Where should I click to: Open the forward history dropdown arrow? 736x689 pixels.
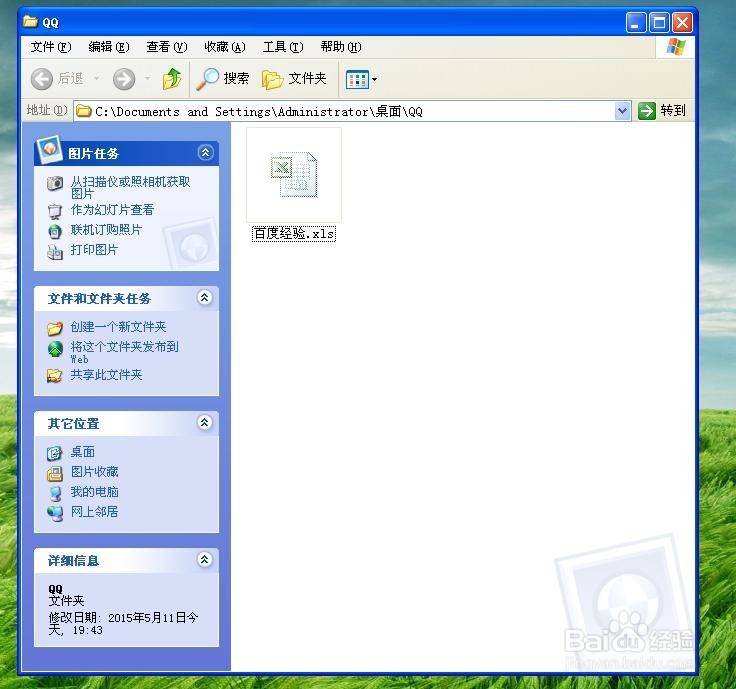click(x=147, y=78)
